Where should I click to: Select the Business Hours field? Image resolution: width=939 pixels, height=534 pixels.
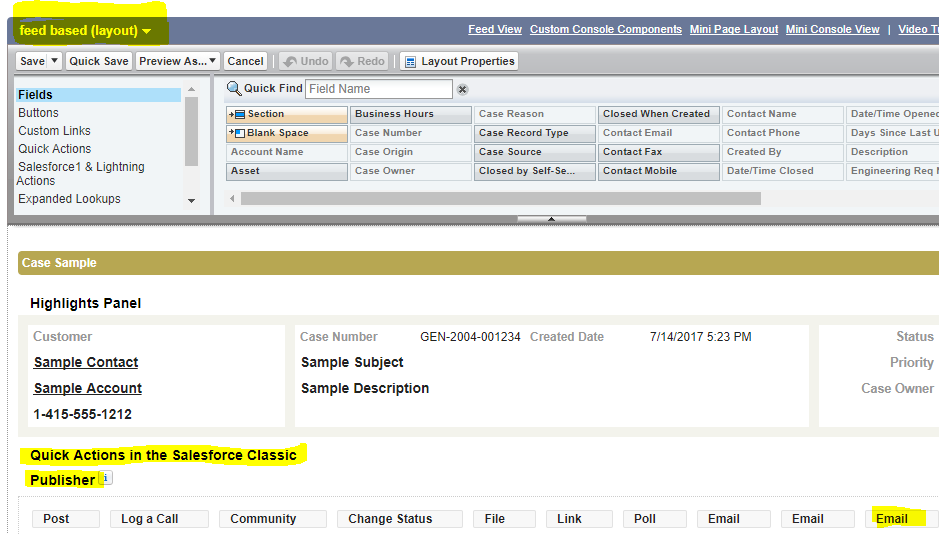pos(411,114)
